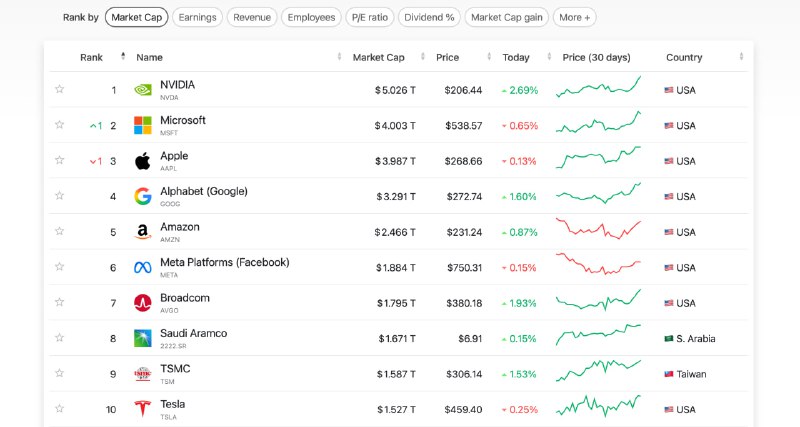Click the NVIDIA logo icon
Image resolution: width=800 pixels, height=427 pixels.
click(143, 90)
